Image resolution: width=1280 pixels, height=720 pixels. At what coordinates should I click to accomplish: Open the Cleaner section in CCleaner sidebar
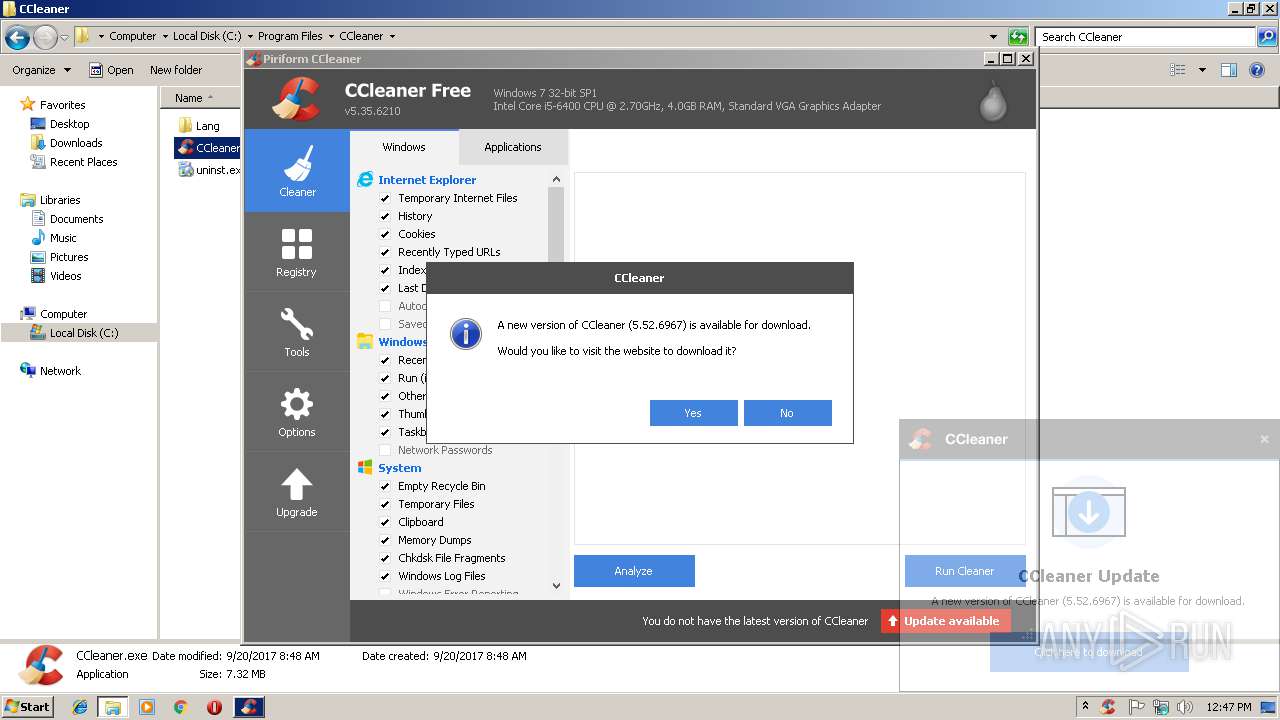point(297,171)
